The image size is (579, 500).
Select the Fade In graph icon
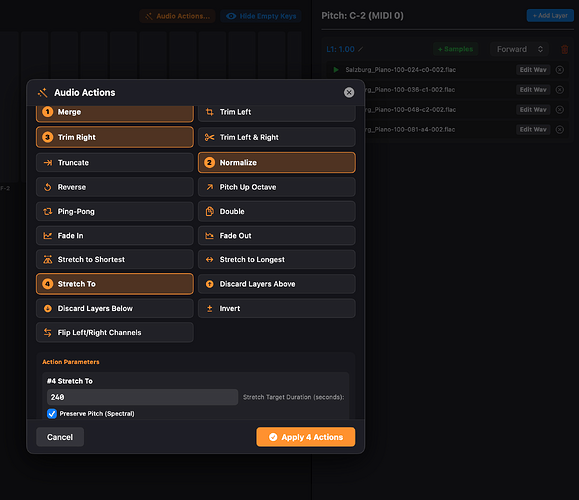click(48, 236)
